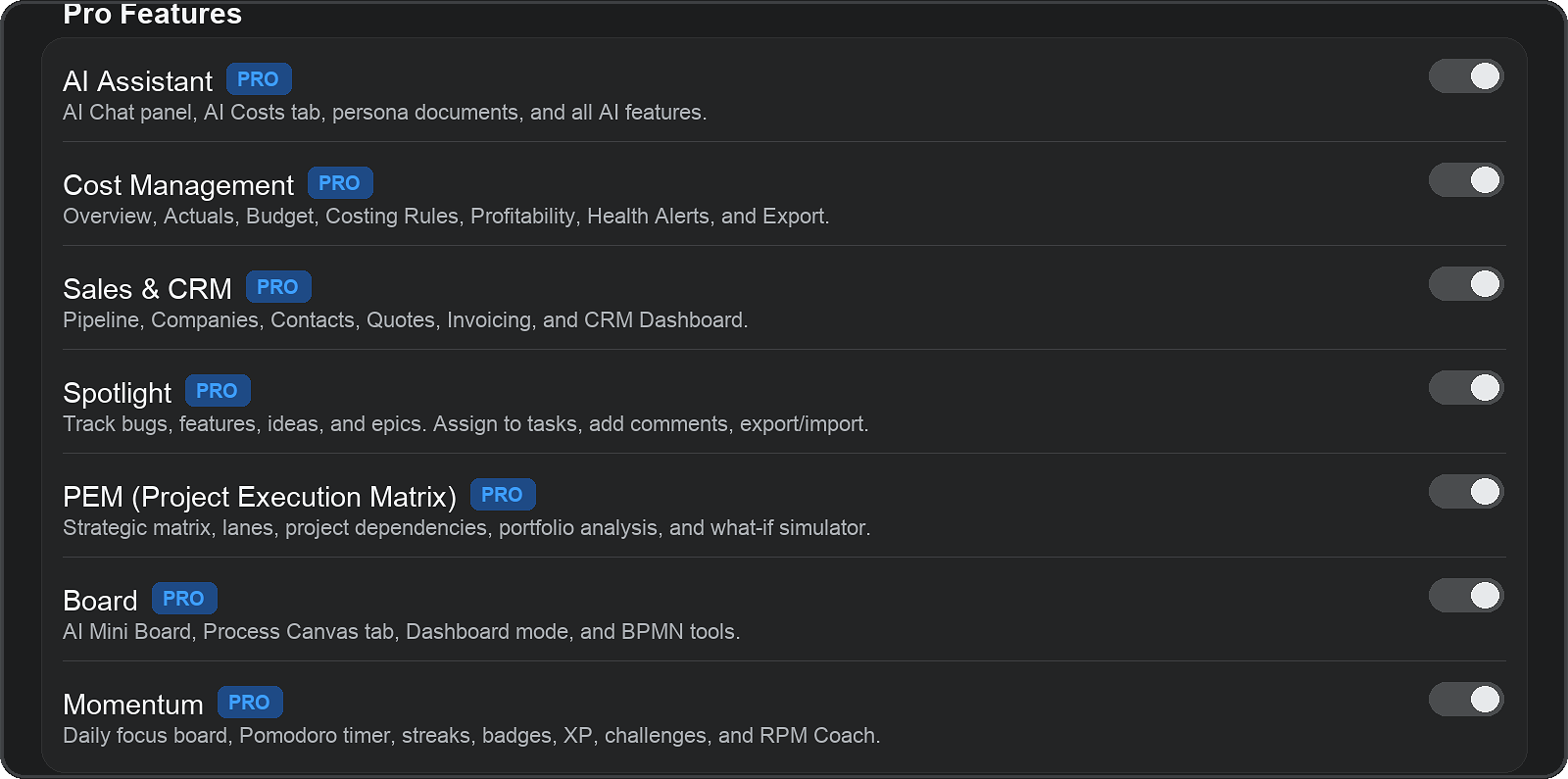The image size is (1568, 779).
Task: Flip the Momentum feature toggle
Action: (x=1466, y=700)
